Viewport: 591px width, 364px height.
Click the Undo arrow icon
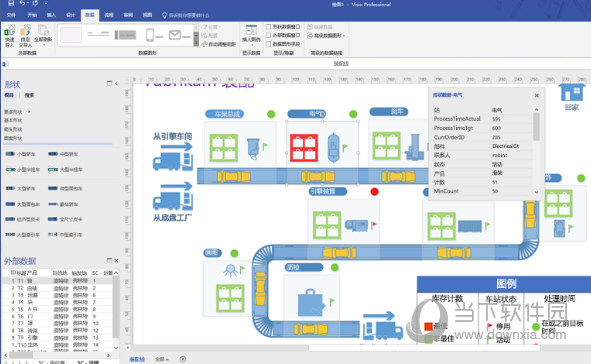tap(22, 3)
